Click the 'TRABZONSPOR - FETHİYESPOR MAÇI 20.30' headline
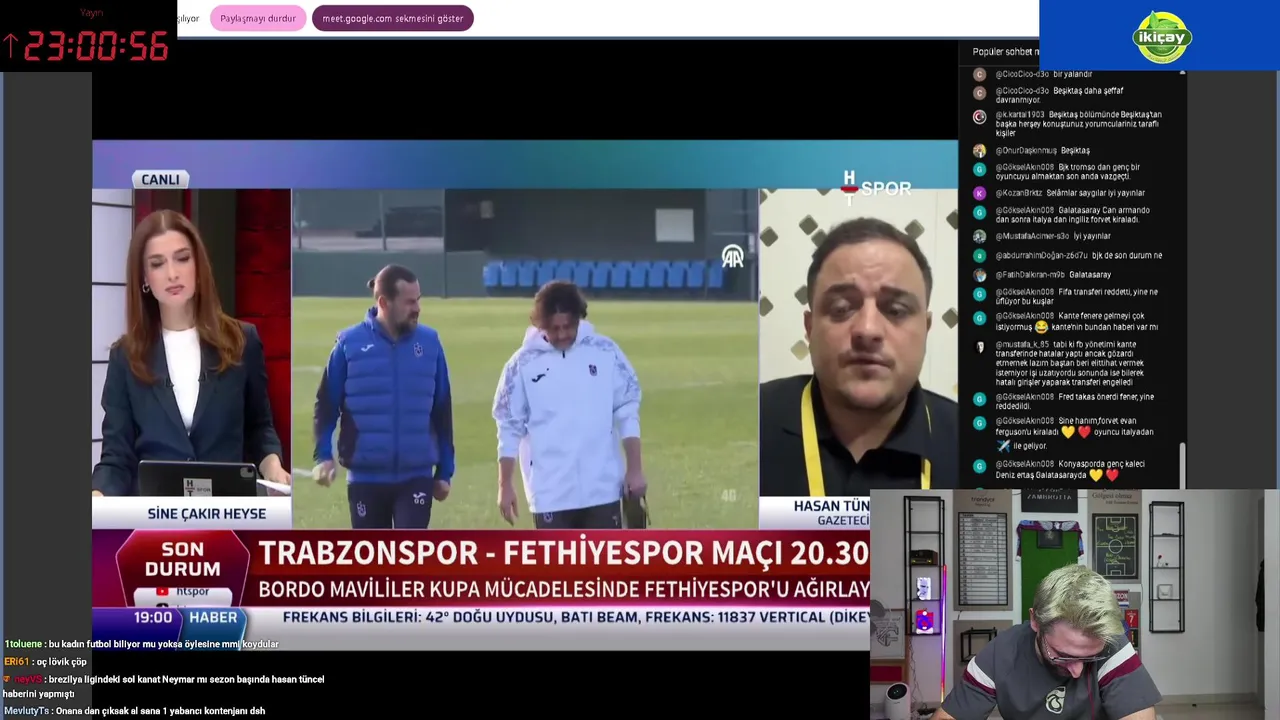The height and width of the screenshot is (720, 1280). 563,553
